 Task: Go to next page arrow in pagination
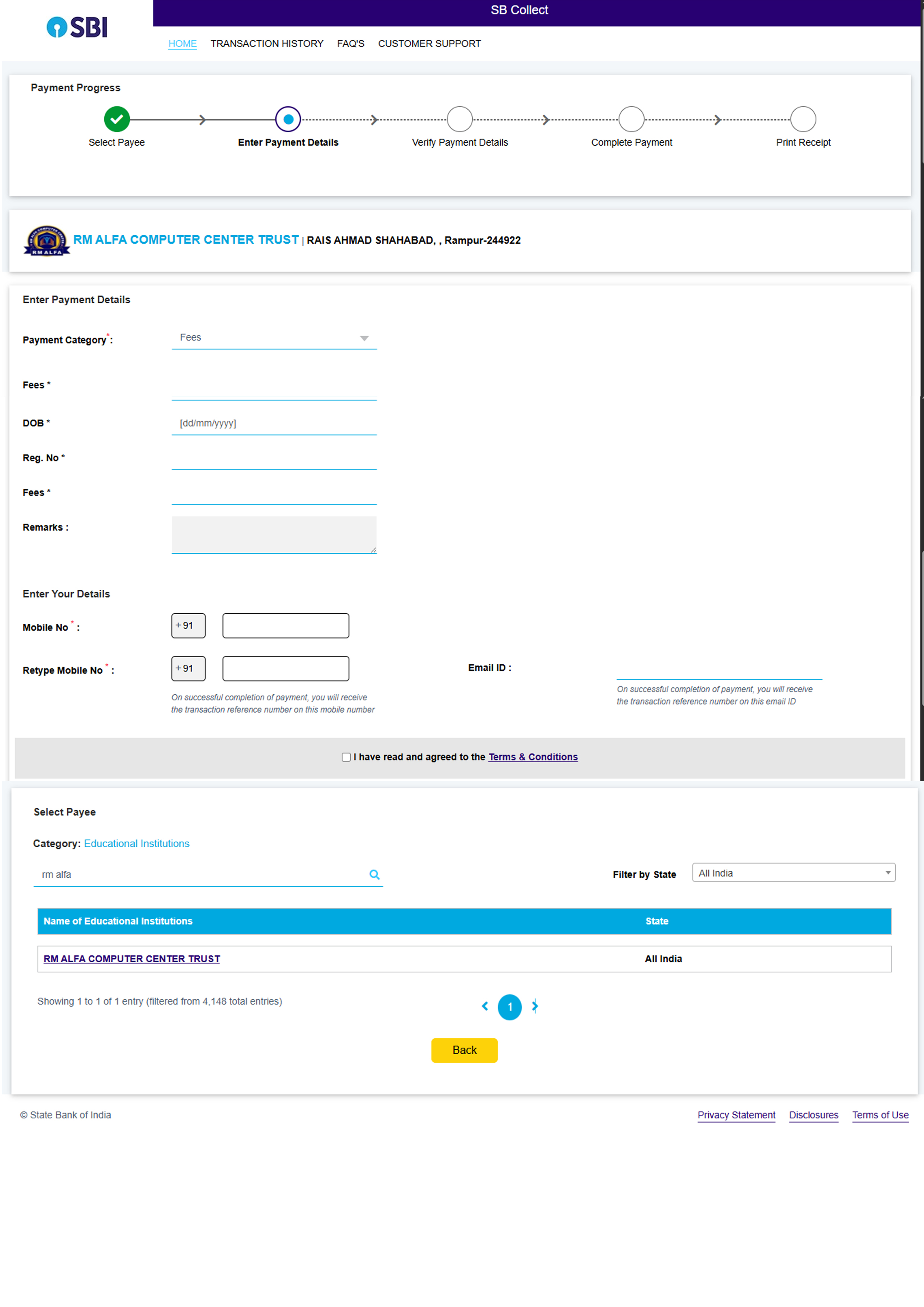tap(535, 1006)
